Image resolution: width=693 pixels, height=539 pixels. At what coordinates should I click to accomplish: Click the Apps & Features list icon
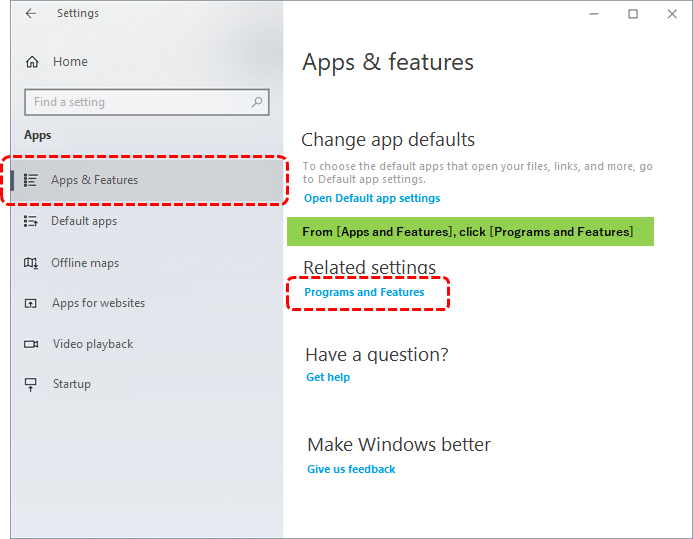(x=31, y=180)
